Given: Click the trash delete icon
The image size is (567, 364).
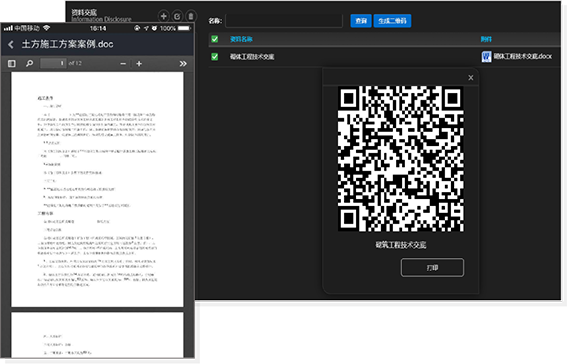Looking at the screenshot, I should click(x=191, y=16).
